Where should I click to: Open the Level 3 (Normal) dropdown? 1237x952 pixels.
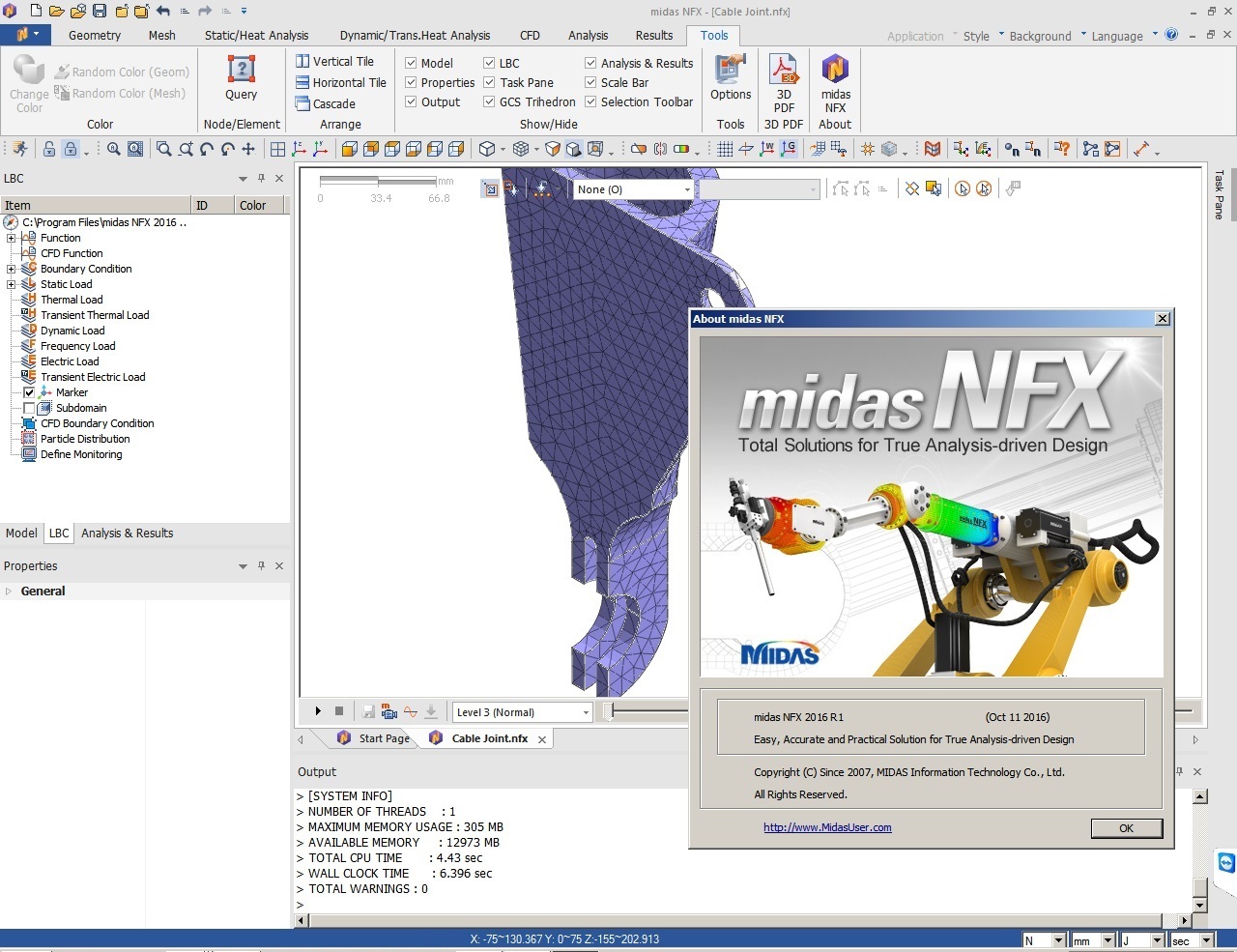[522, 712]
